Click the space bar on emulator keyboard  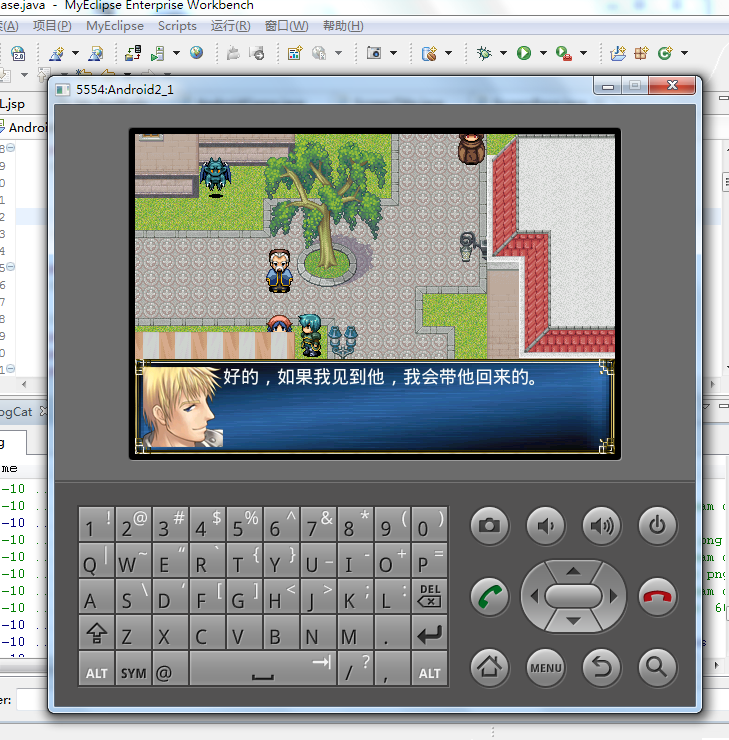tap(263, 668)
